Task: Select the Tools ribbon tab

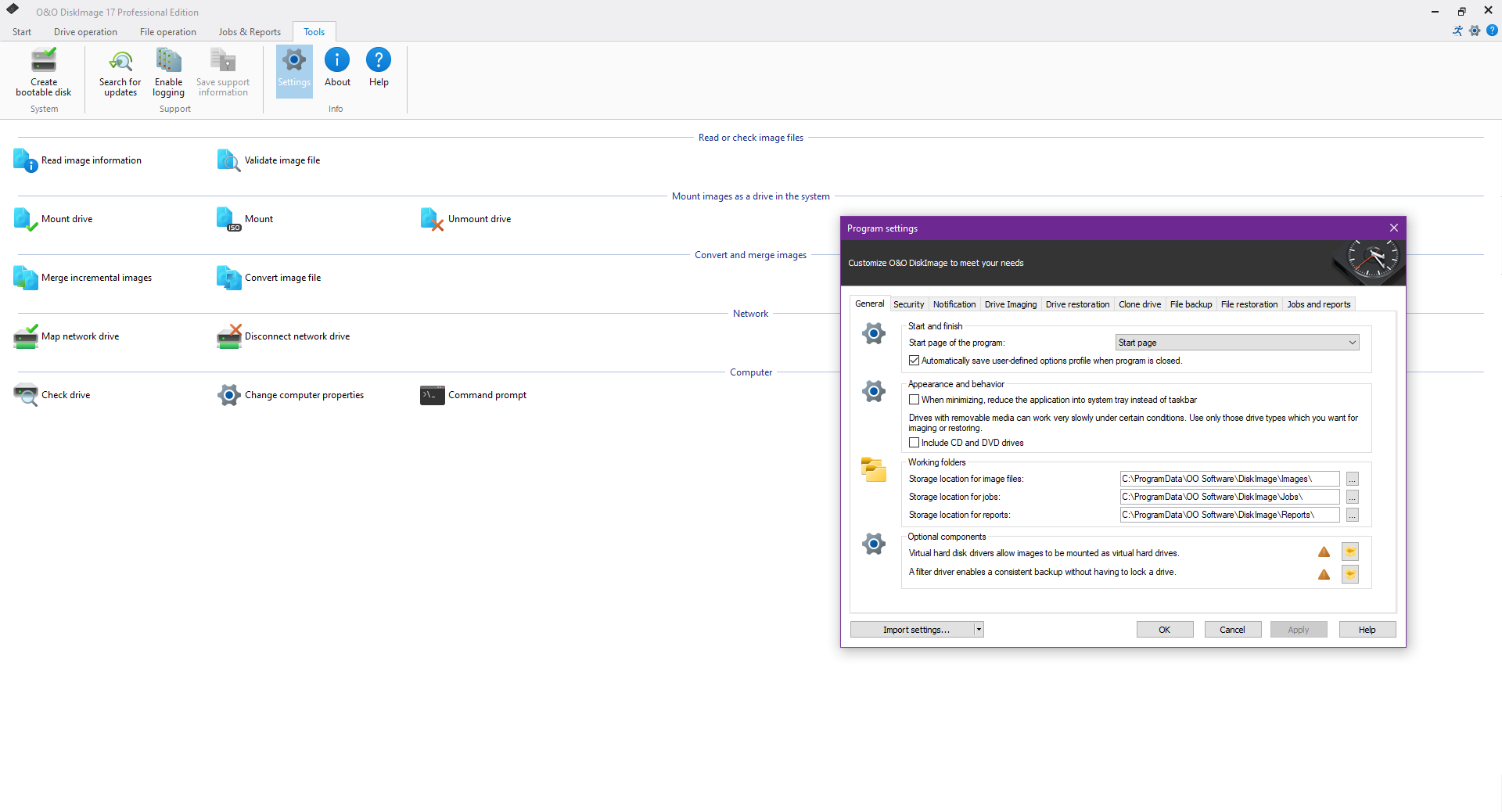Action: click(314, 32)
